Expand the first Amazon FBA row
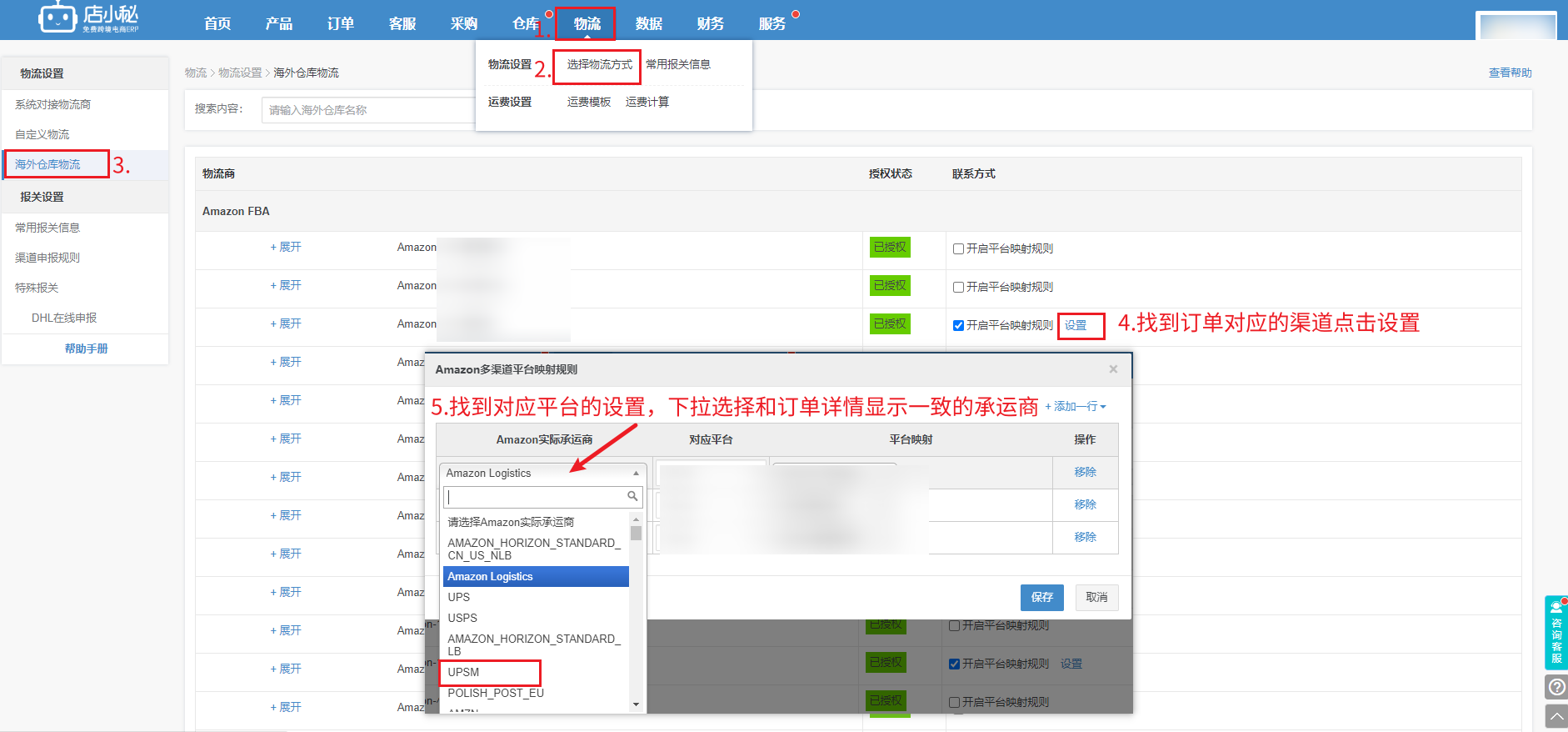This screenshot has height=732, width=1568. [x=286, y=247]
